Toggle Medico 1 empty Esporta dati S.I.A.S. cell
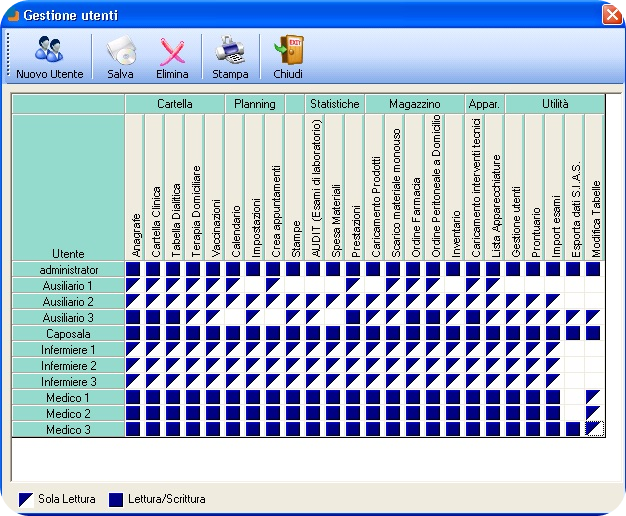 click(573, 397)
